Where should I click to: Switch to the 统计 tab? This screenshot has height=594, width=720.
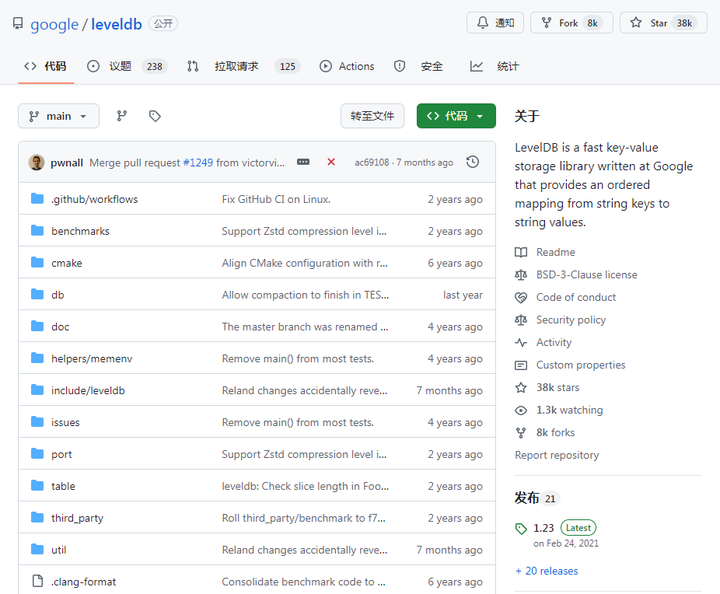pos(495,67)
